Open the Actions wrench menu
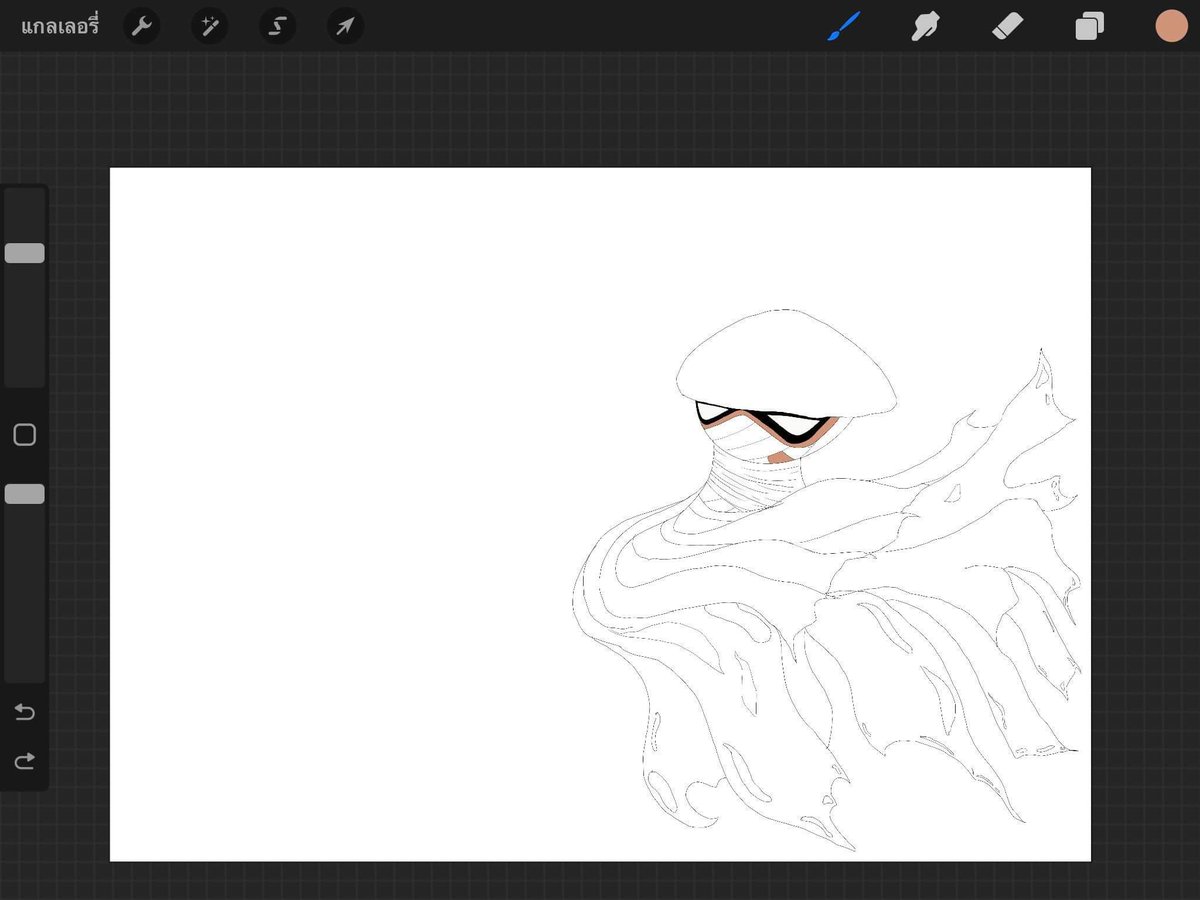The width and height of the screenshot is (1200, 900). click(x=142, y=26)
